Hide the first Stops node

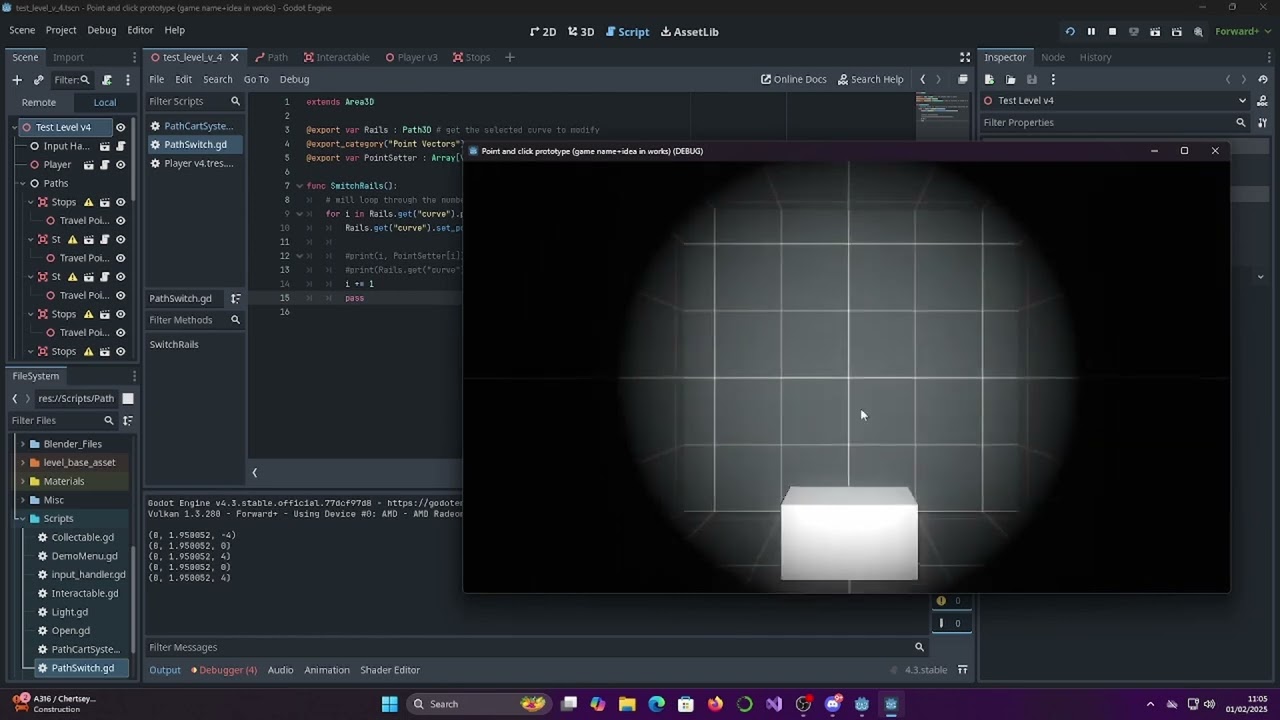tap(121, 202)
